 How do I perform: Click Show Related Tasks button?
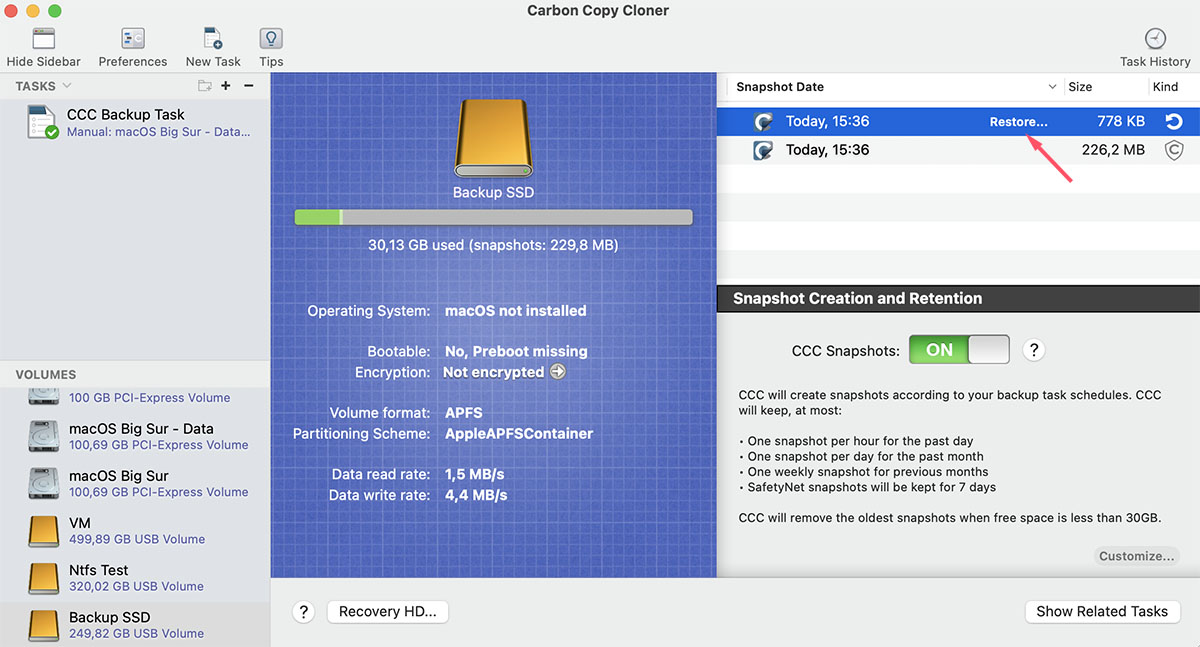point(1102,612)
